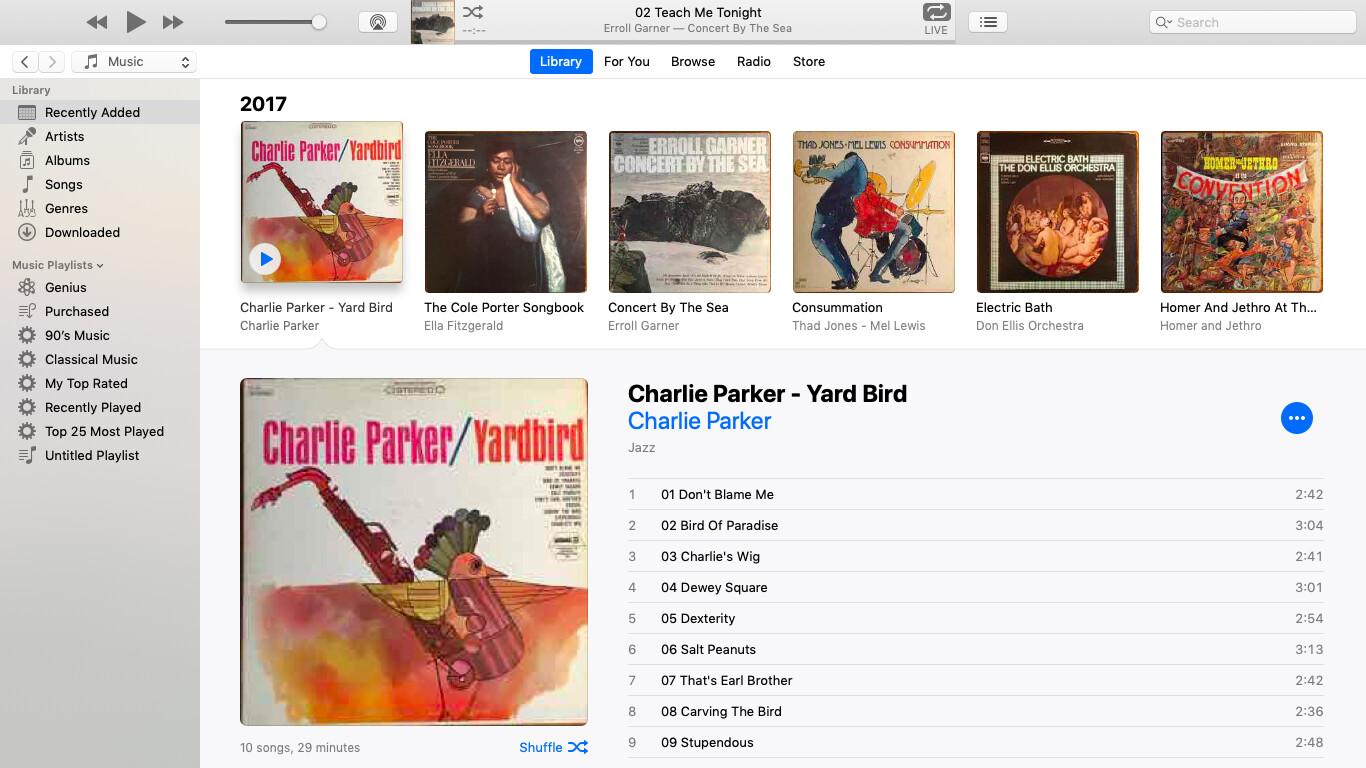Screen dimensions: 1366x768
Task: Click the Genius atom icon in sidebar
Action: pos(27,287)
